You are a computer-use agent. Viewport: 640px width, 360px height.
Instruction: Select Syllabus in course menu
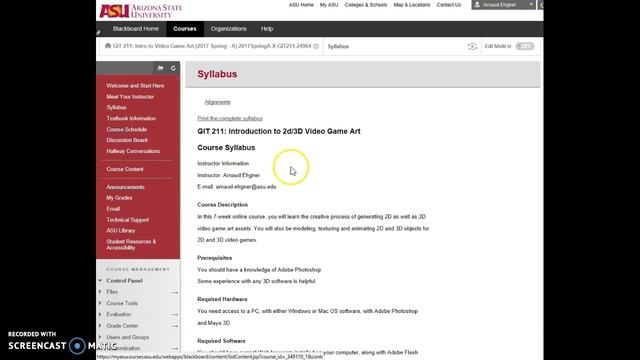coord(116,107)
